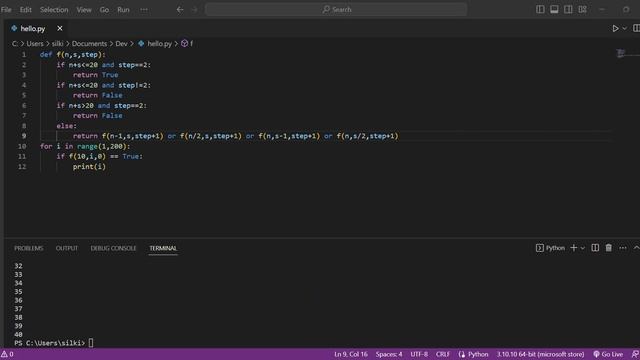The image size is (640, 360).
Task: Switch to the PROBLEMS panel tab
Action: coord(29,248)
